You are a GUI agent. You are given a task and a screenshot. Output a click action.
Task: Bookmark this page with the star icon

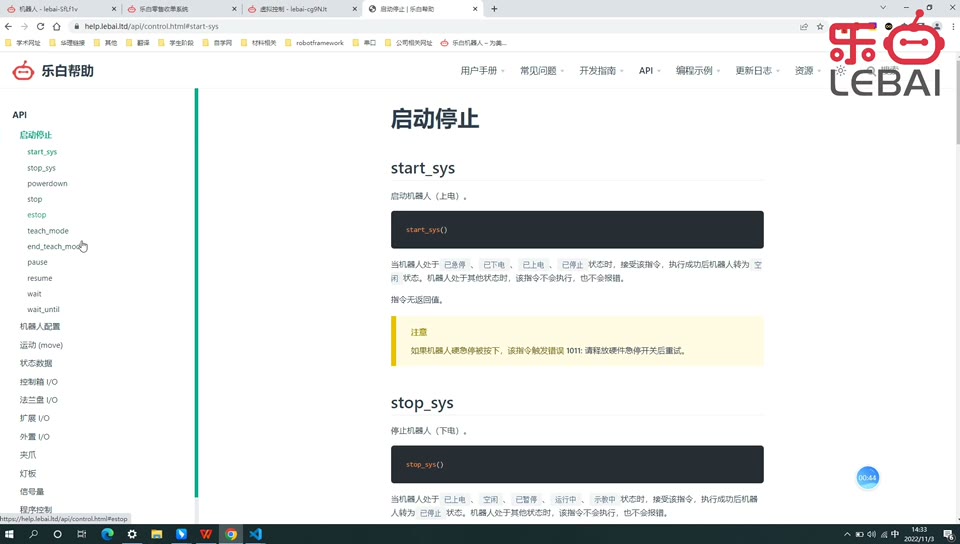tap(820, 26)
